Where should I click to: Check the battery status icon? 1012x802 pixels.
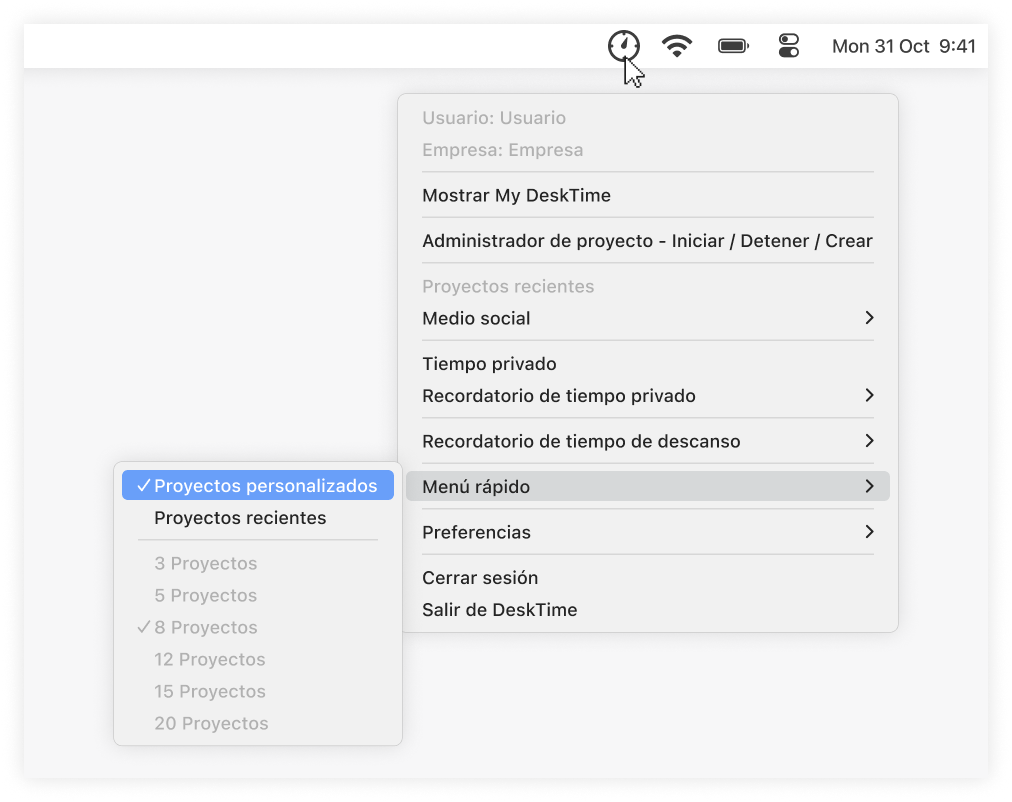pyautogui.click(x=733, y=46)
